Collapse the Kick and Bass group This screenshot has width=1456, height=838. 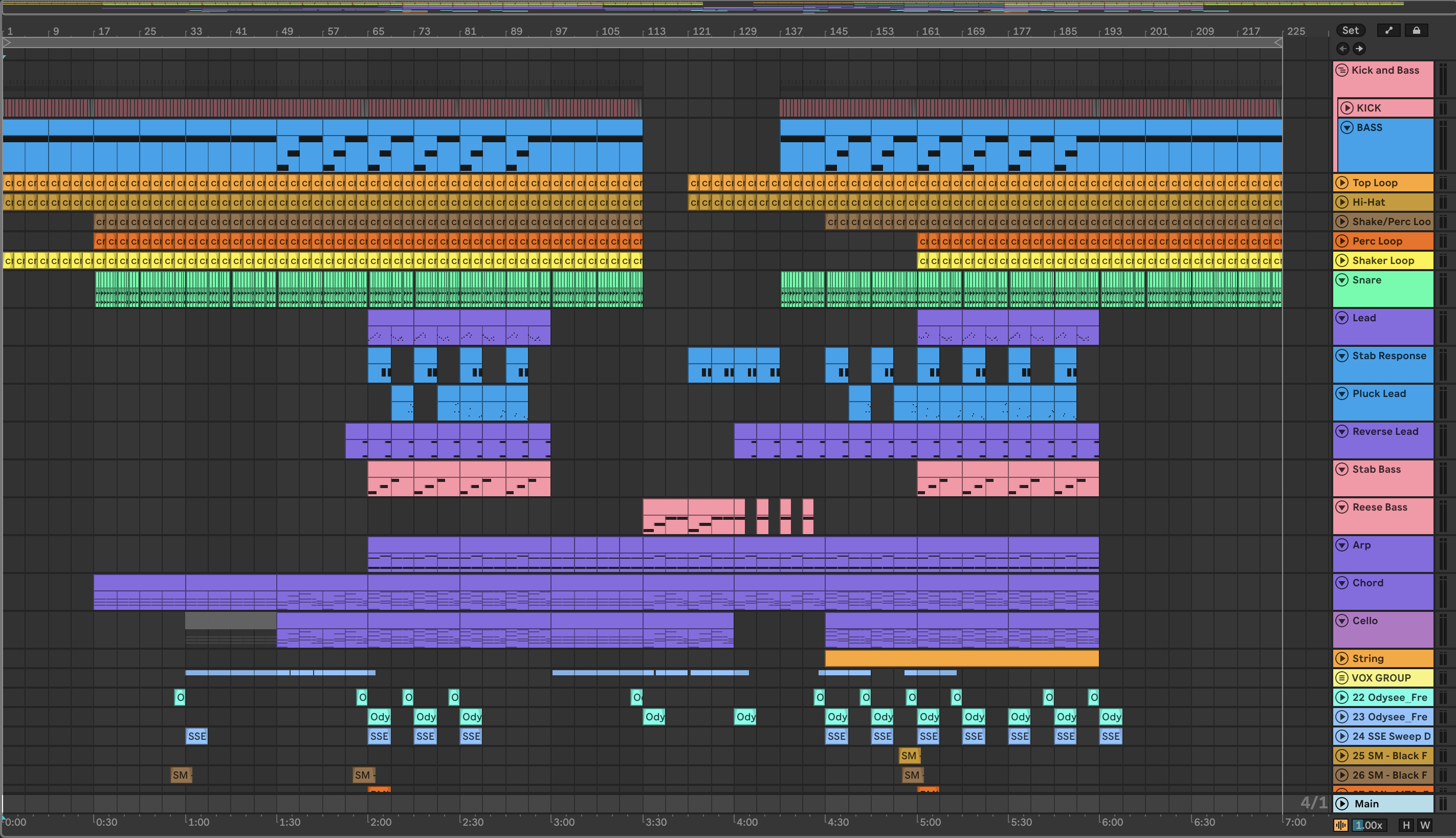1342,70
